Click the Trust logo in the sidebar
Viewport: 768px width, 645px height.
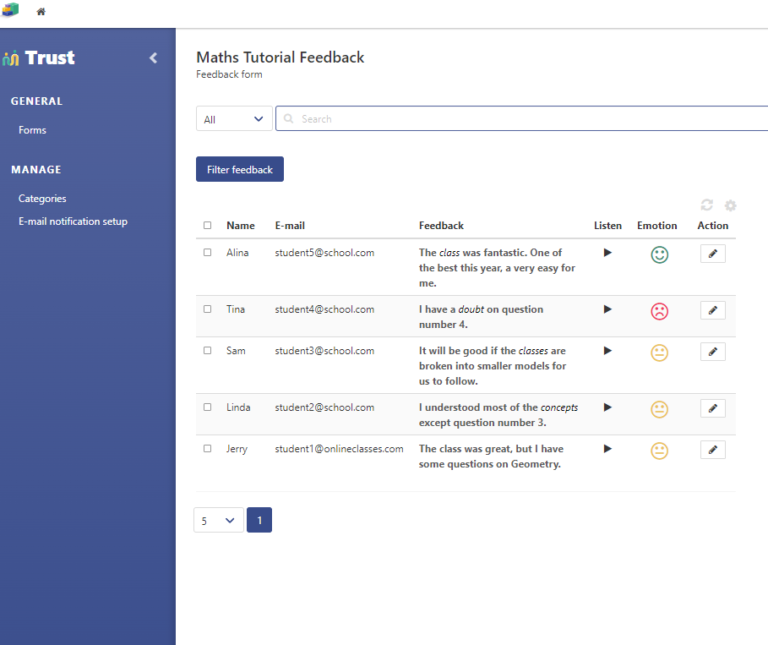point(39,58)
